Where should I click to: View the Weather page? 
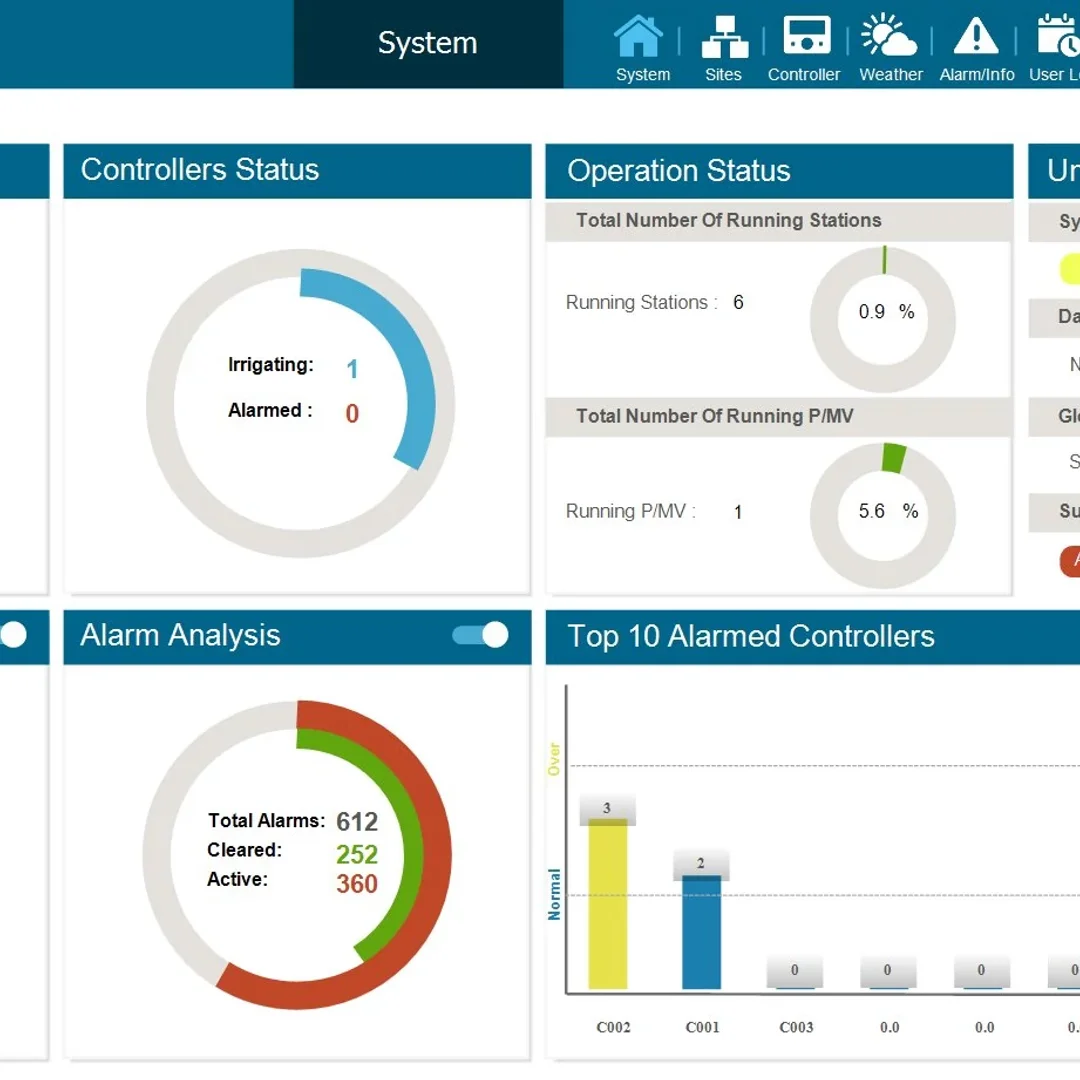(890, 44)
